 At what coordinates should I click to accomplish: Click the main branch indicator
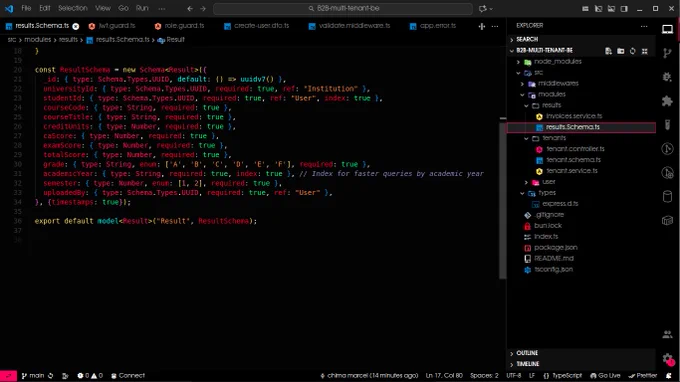tap(33, 375)
